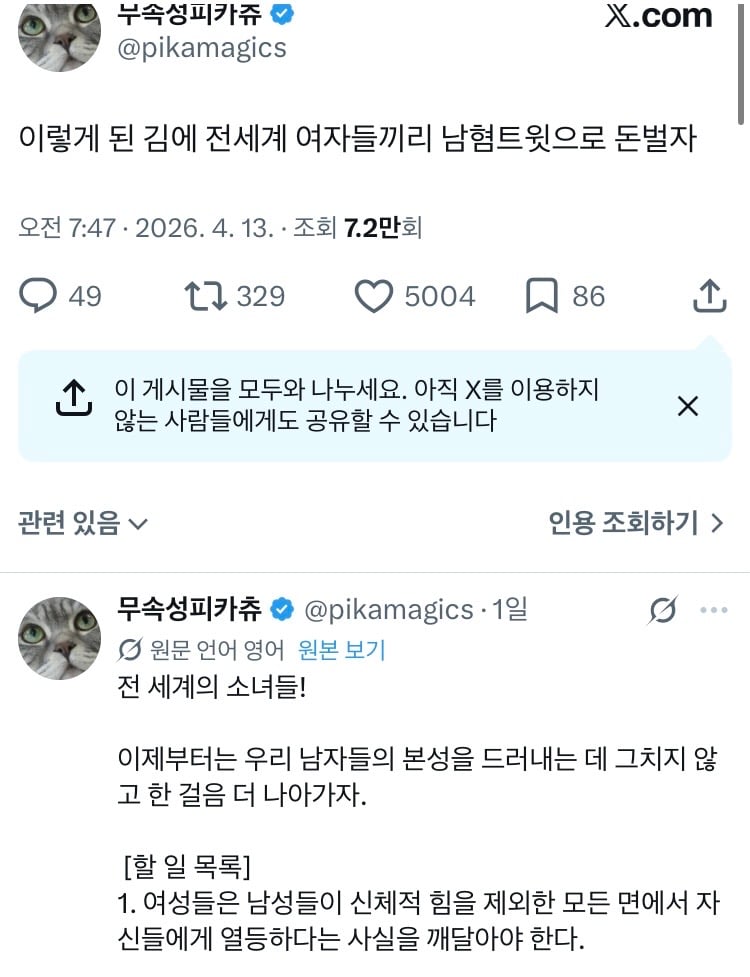750x977 pixels.
Task: Click the 조회 7.2만회 view count
Action: coord(358,228)
